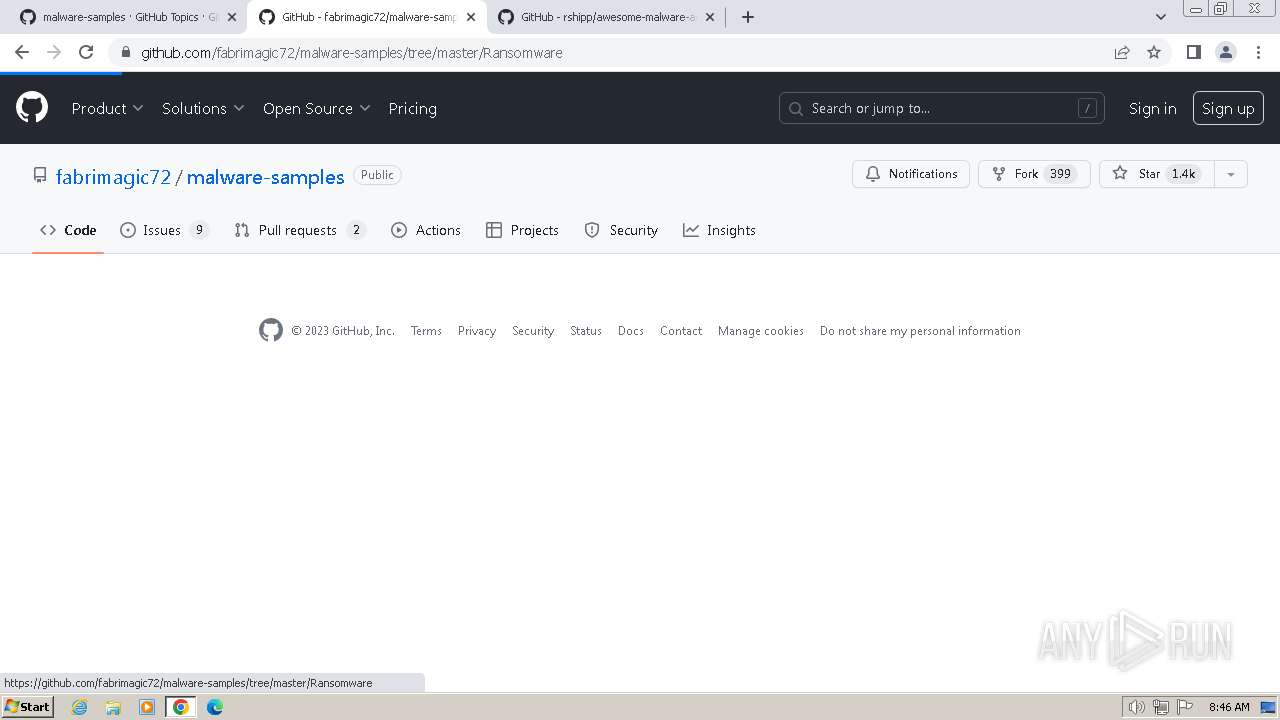Click the volume icon in system tray
This screenshot has width=1280, height=720.
point(1137,707)
